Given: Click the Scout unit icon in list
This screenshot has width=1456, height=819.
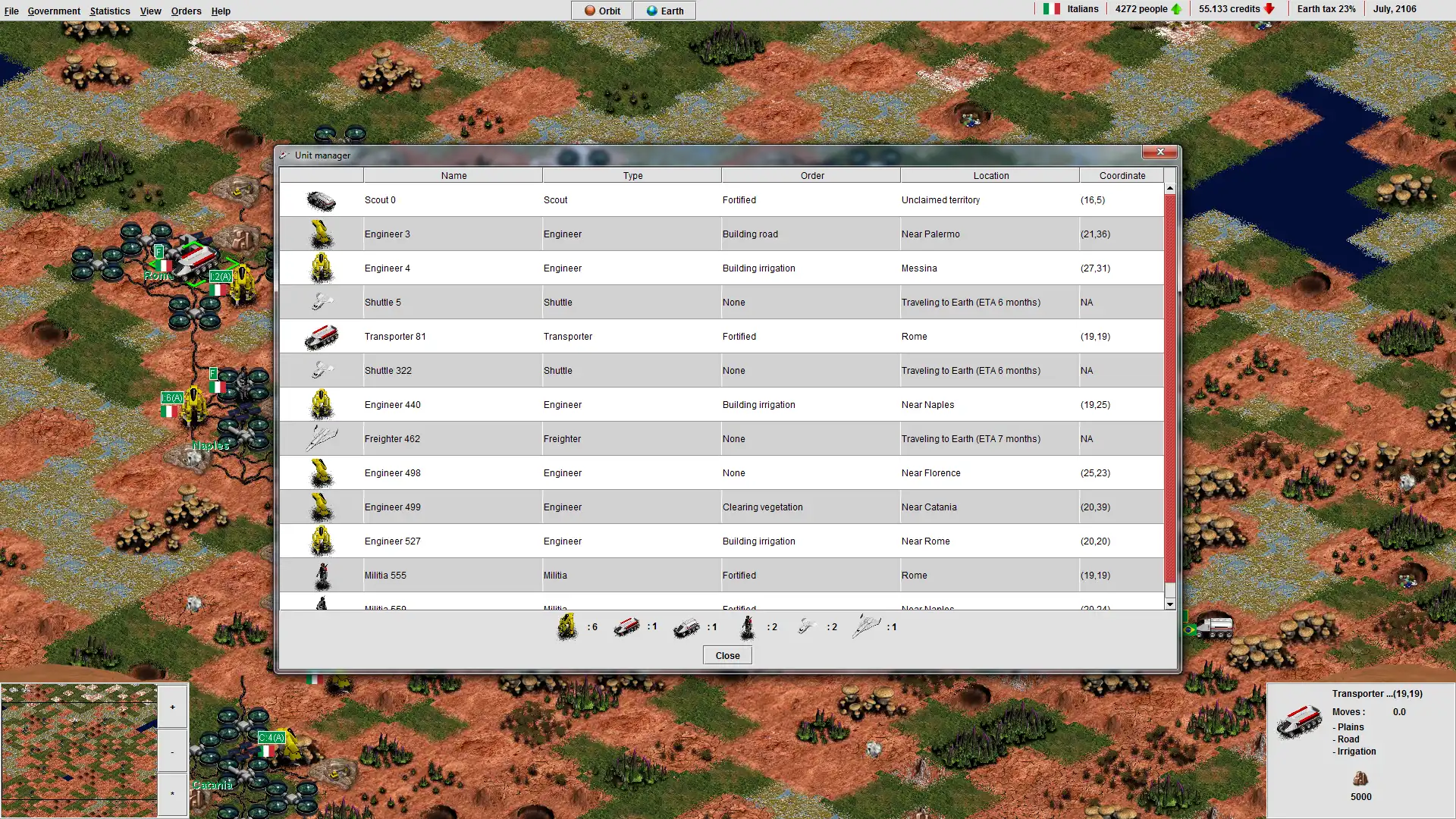Looking at the screenshot, I should point(321,199).
